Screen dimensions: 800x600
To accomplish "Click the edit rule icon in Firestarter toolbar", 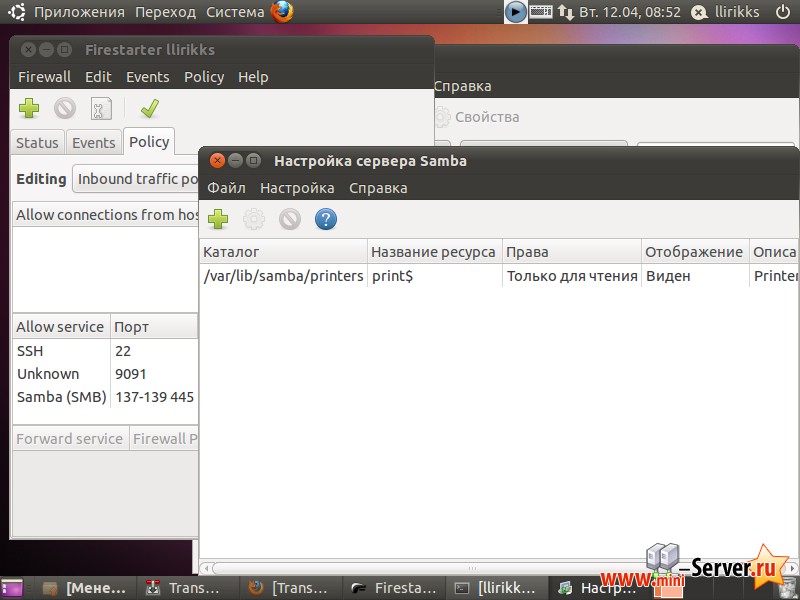I will [x=100, y=108].
